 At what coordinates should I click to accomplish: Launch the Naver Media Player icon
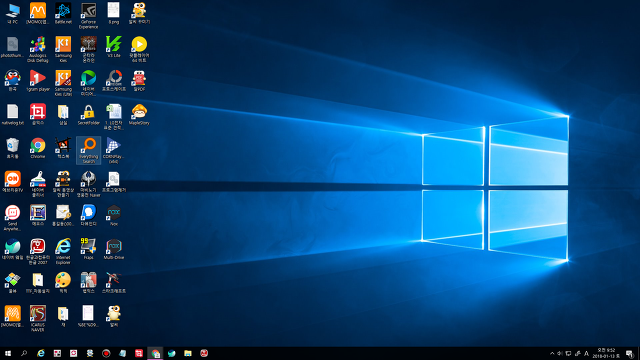[89, 83]
